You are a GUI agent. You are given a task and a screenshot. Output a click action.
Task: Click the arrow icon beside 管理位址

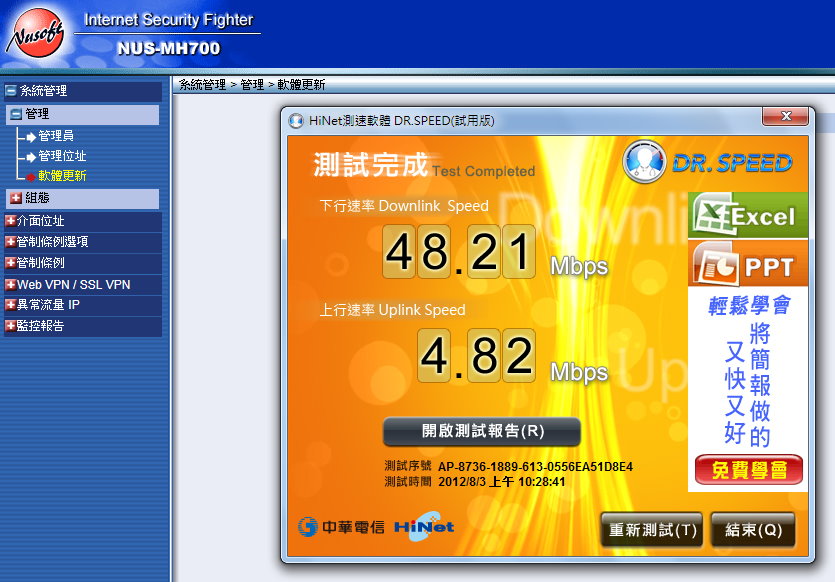click(x=31, y=157)
